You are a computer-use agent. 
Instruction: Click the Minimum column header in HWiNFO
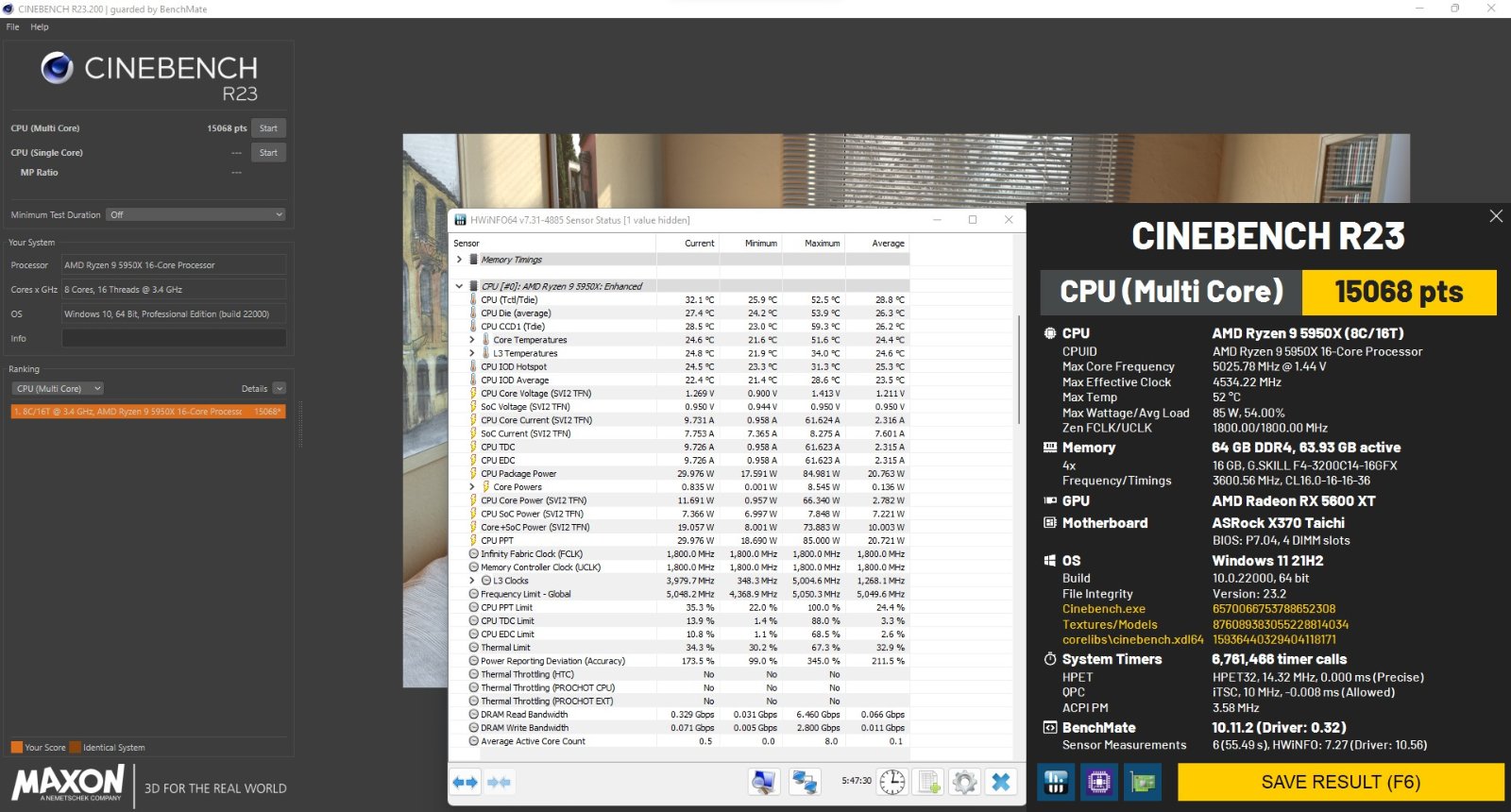pyautogui.click(x=761, y=243)
